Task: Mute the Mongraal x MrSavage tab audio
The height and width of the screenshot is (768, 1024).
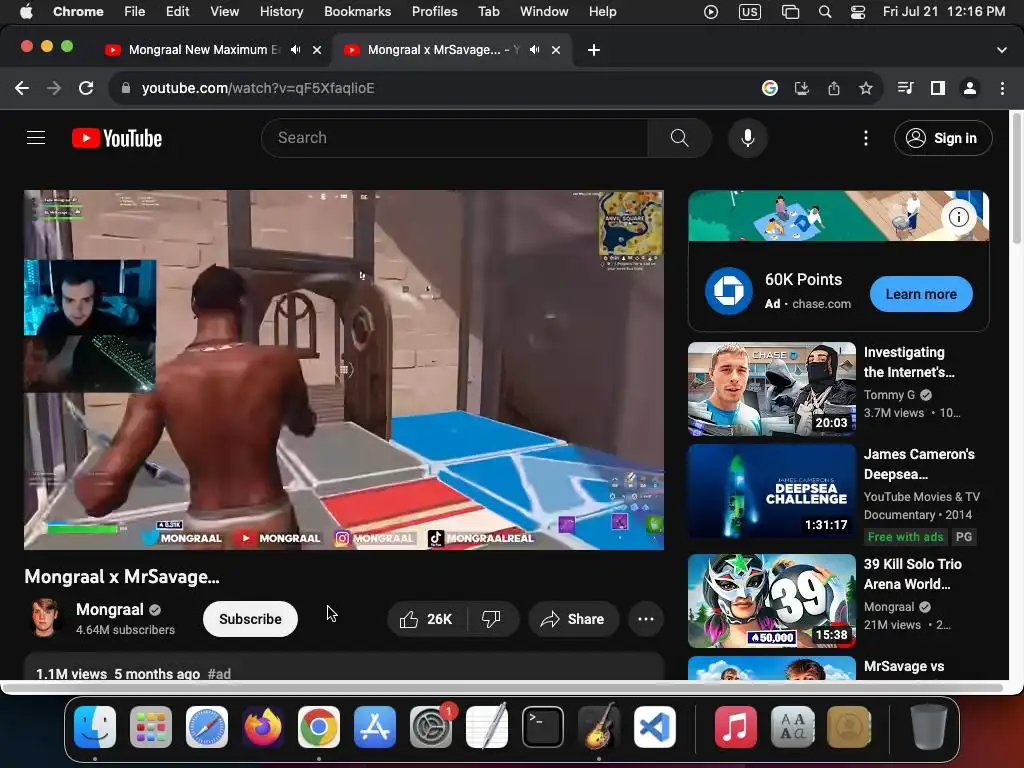Action: tap(535, 50)
